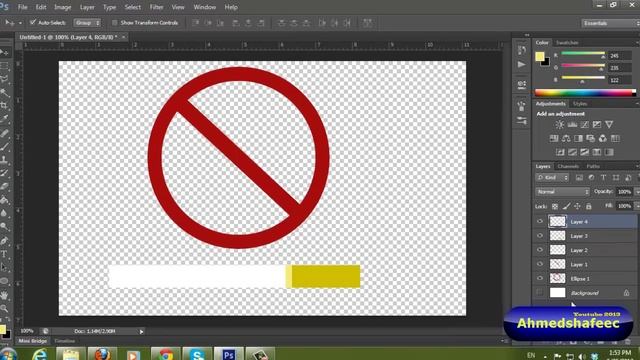The width and height of the screenshot is (640, 360).
Task: Open status bar document info arrow
Action: click(141, 331)
